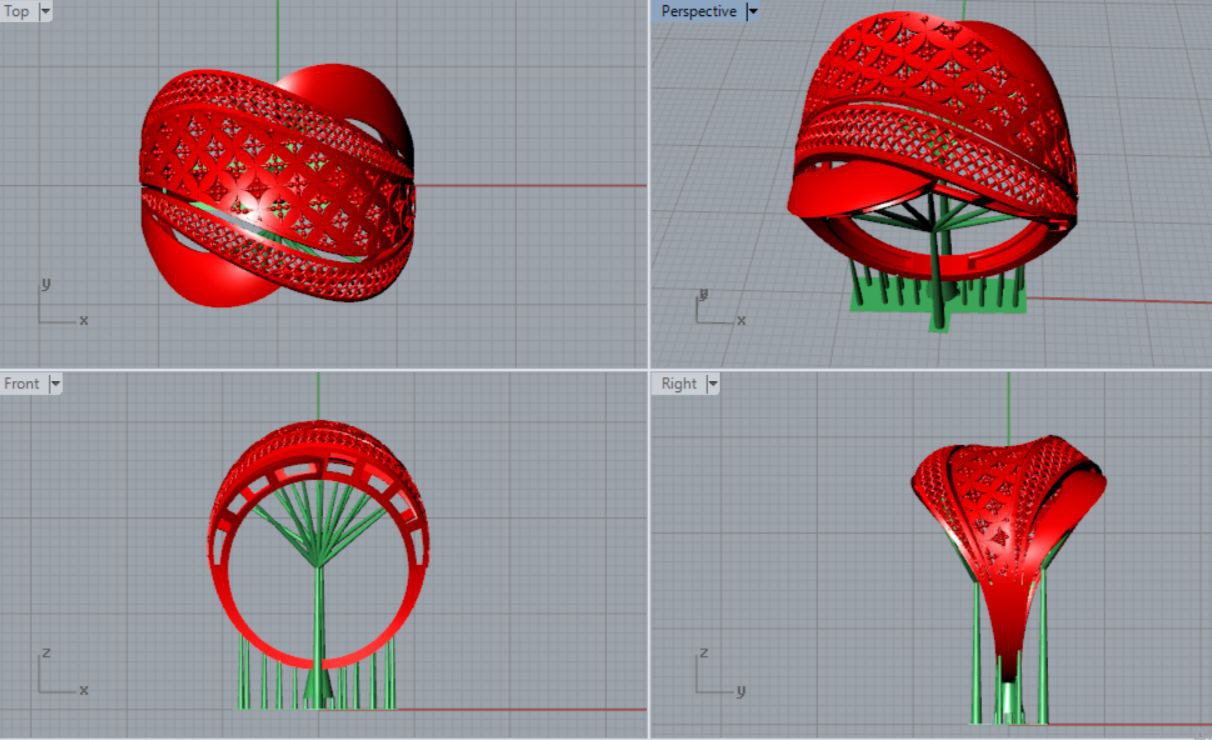Viewport: 1212px width, 740px height.
Task: Activate the Perspective viewport title label
Action: [698, 12]
